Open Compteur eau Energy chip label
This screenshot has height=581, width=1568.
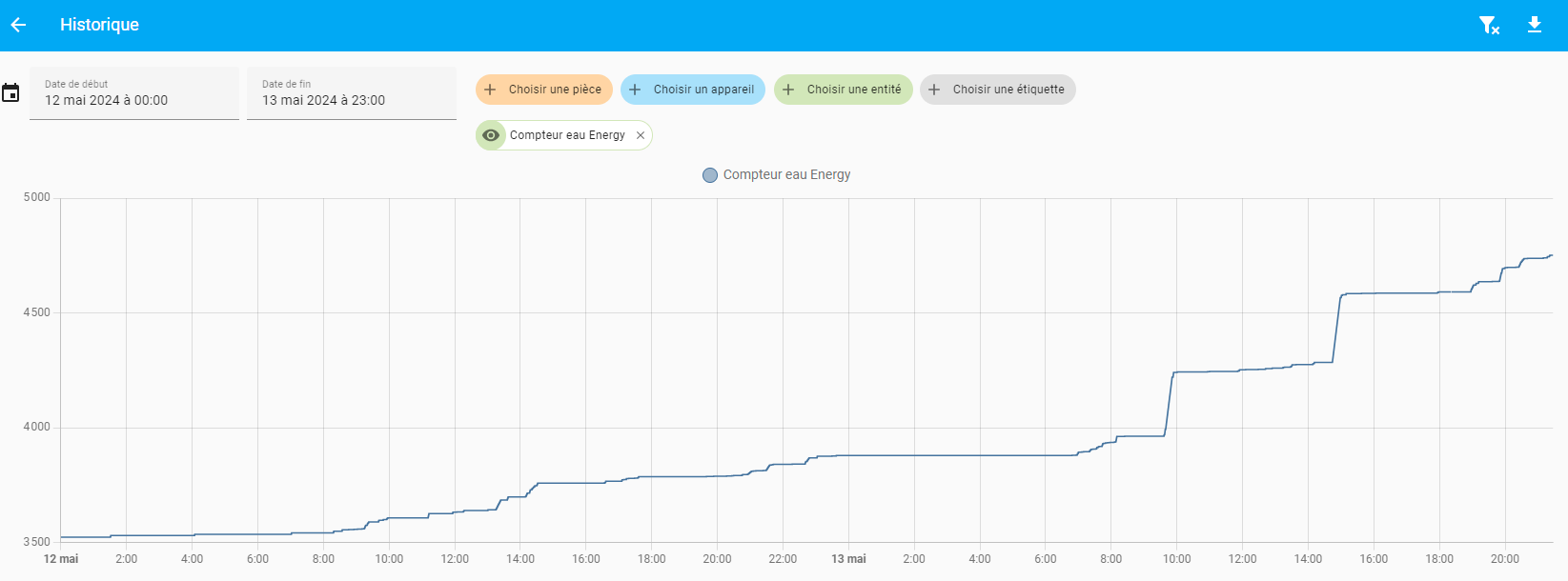click(x=567, y=135)
